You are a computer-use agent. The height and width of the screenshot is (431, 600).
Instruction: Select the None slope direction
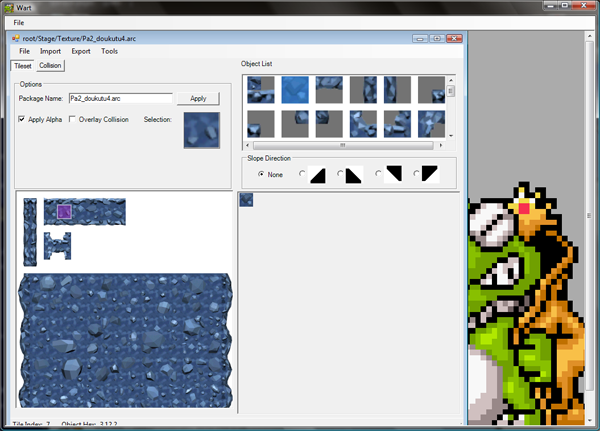click(261, 174)
